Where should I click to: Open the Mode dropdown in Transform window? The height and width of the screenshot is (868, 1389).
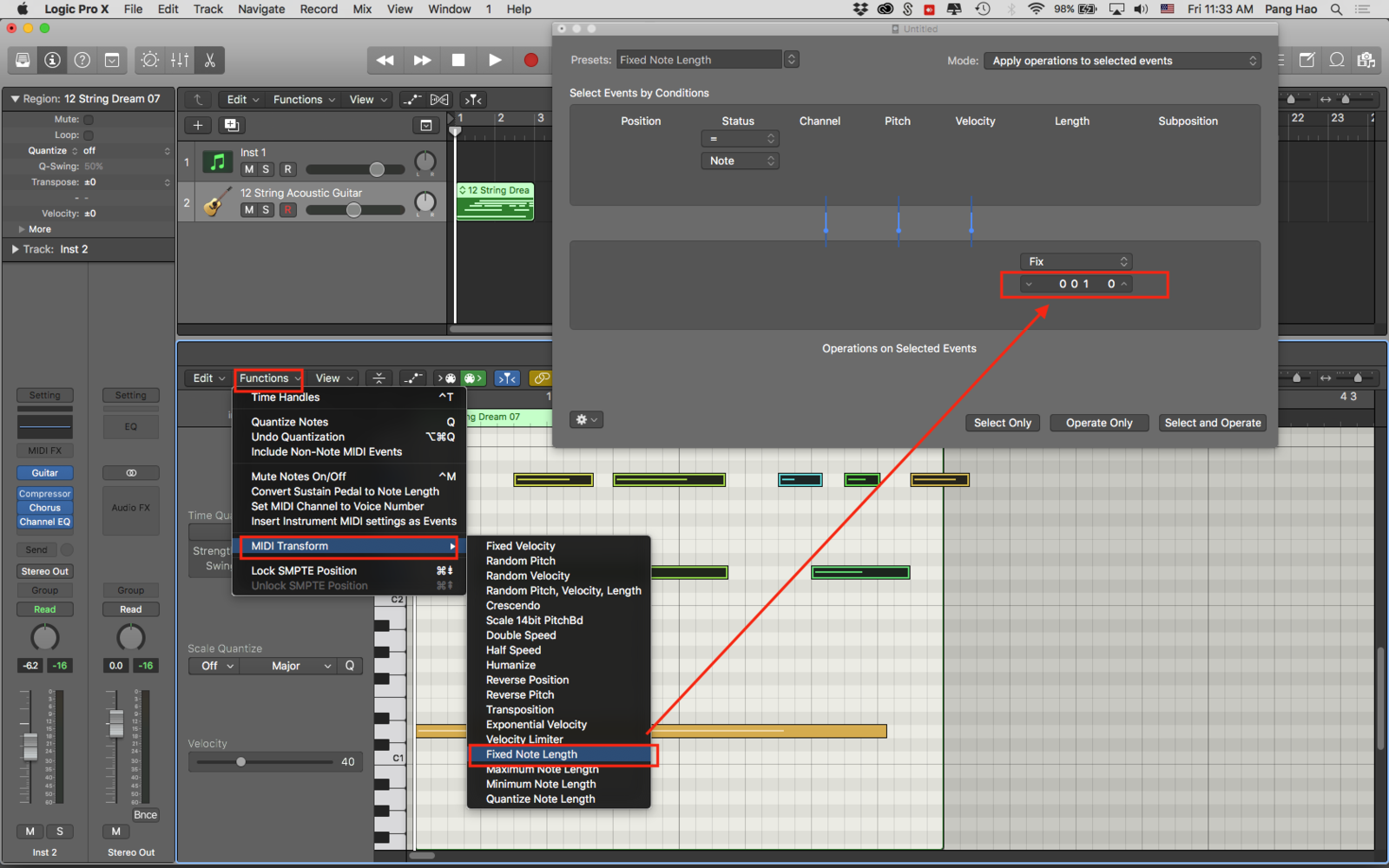point(1122,61)
